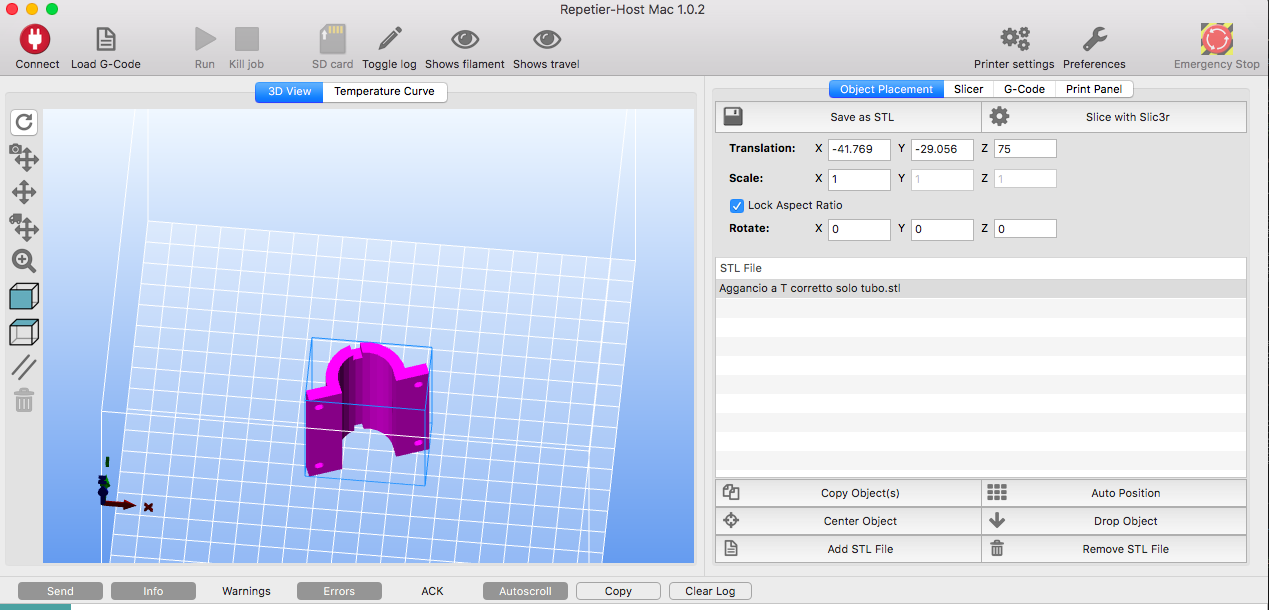The image size is (1269, 610).
Task: Edit the Rotate Z field
Action: point(1025,229)
